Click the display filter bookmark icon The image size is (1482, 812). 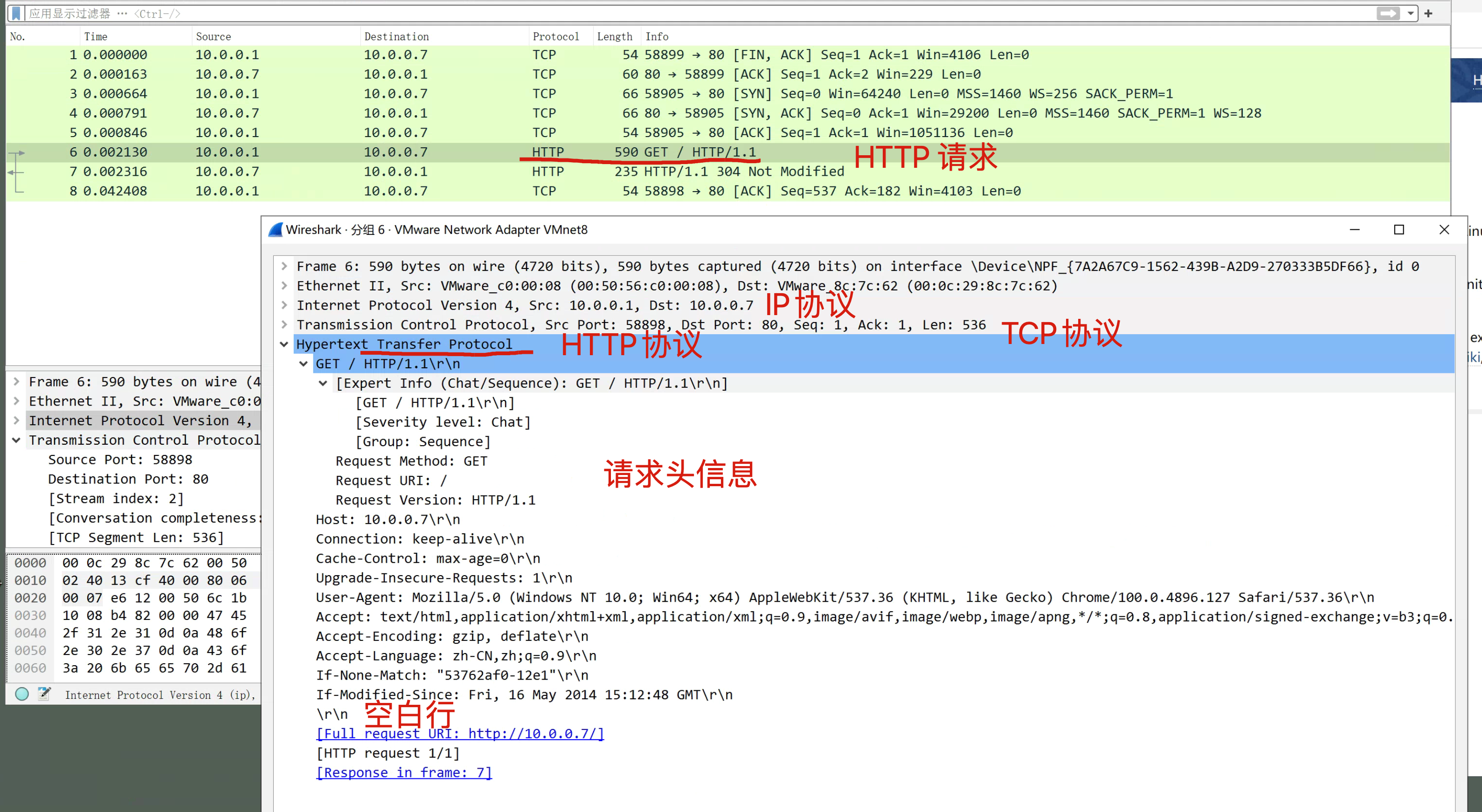(16, 13)
